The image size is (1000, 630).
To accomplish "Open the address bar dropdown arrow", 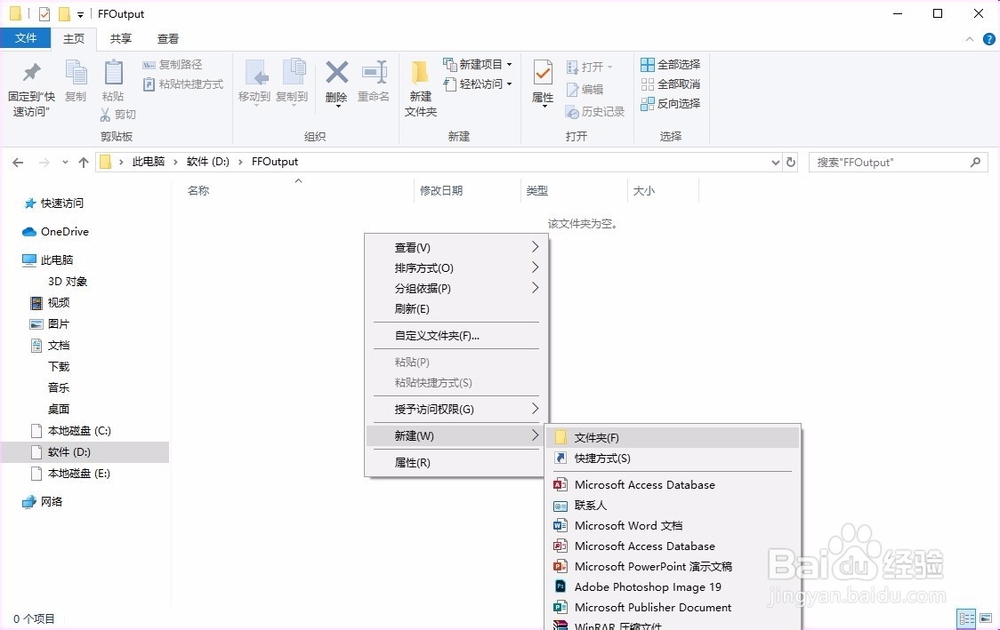I will [775, 161].
